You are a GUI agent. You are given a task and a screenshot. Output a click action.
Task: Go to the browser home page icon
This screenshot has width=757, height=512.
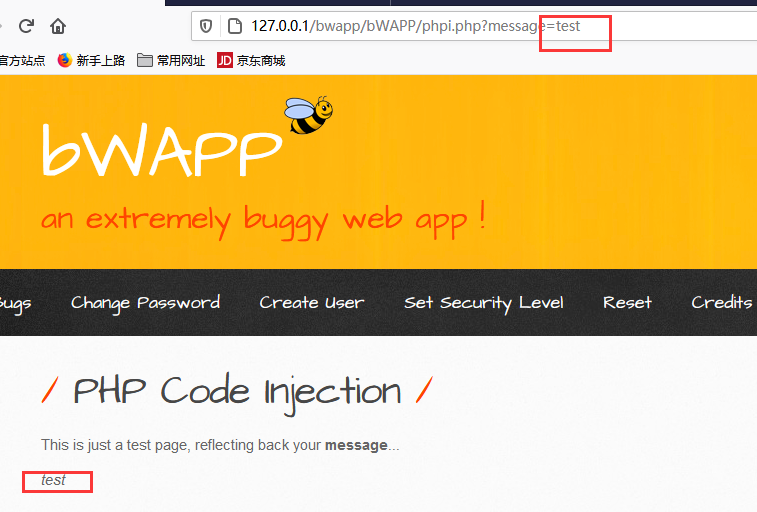[58, 26]
